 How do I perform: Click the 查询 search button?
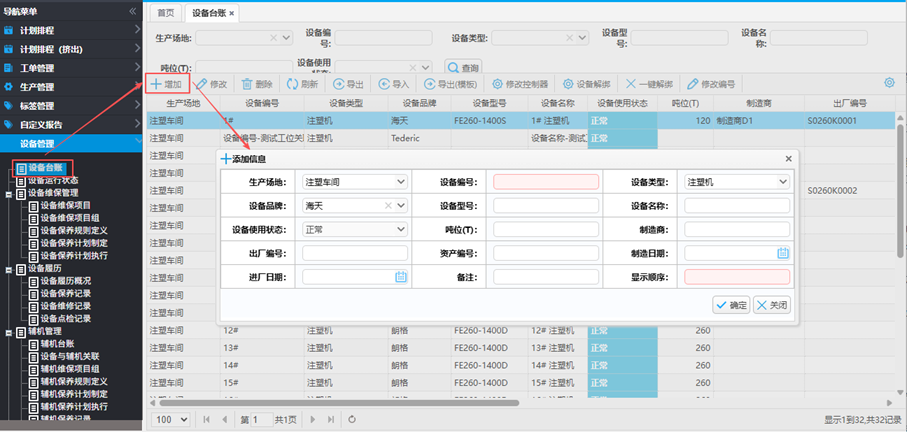[x=463, y=67]
